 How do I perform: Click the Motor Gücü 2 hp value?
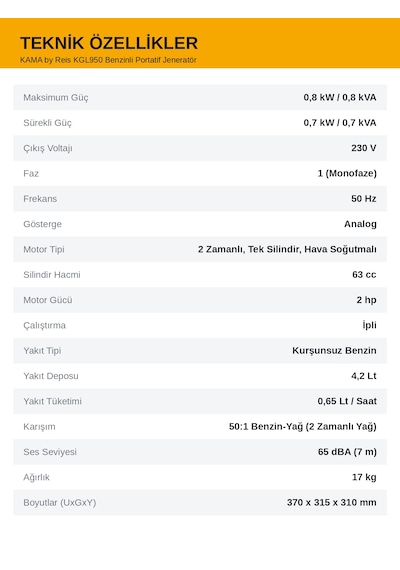pos(366,300)
